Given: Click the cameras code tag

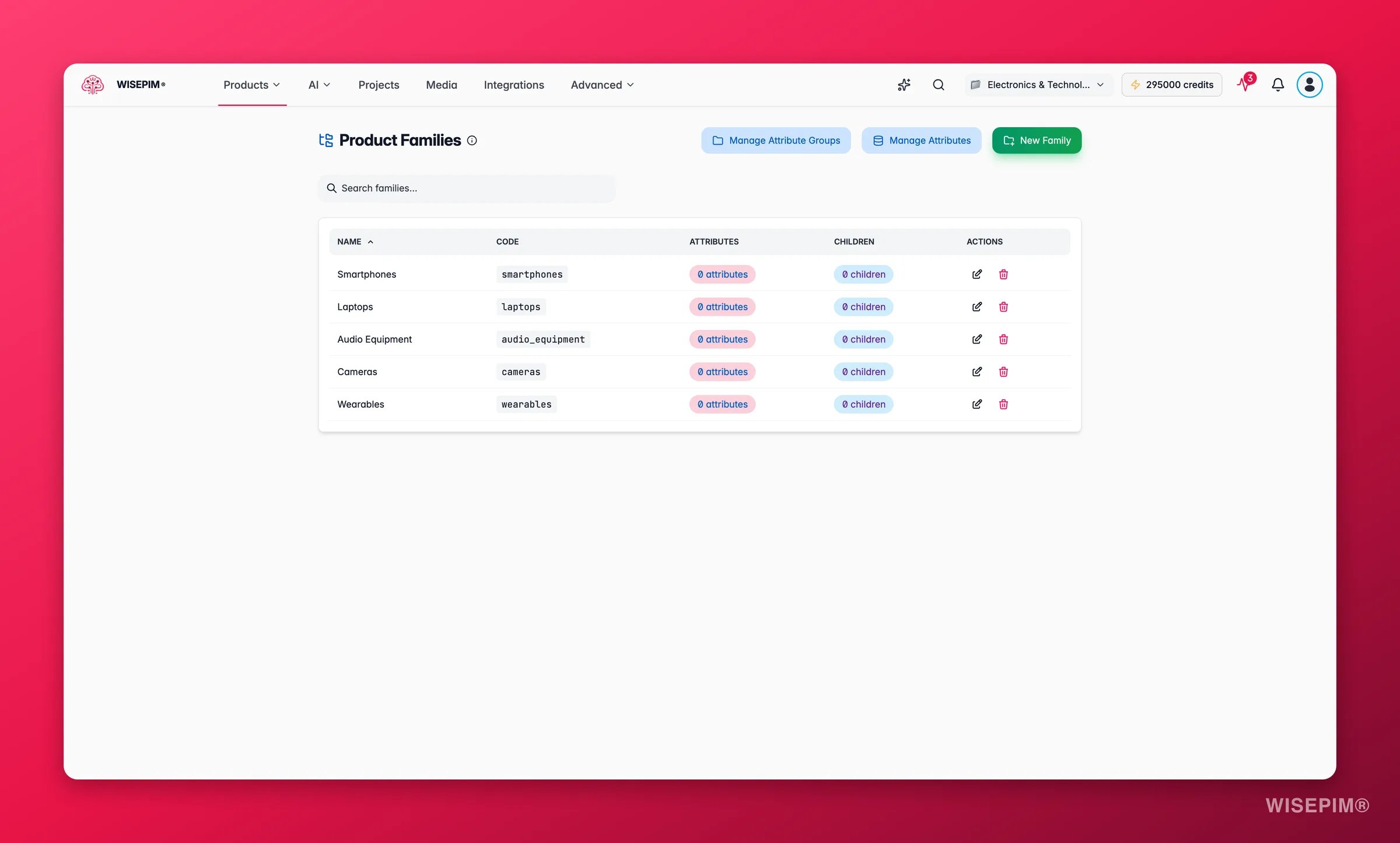Looking at the screenshot, I should click(521, 372).
